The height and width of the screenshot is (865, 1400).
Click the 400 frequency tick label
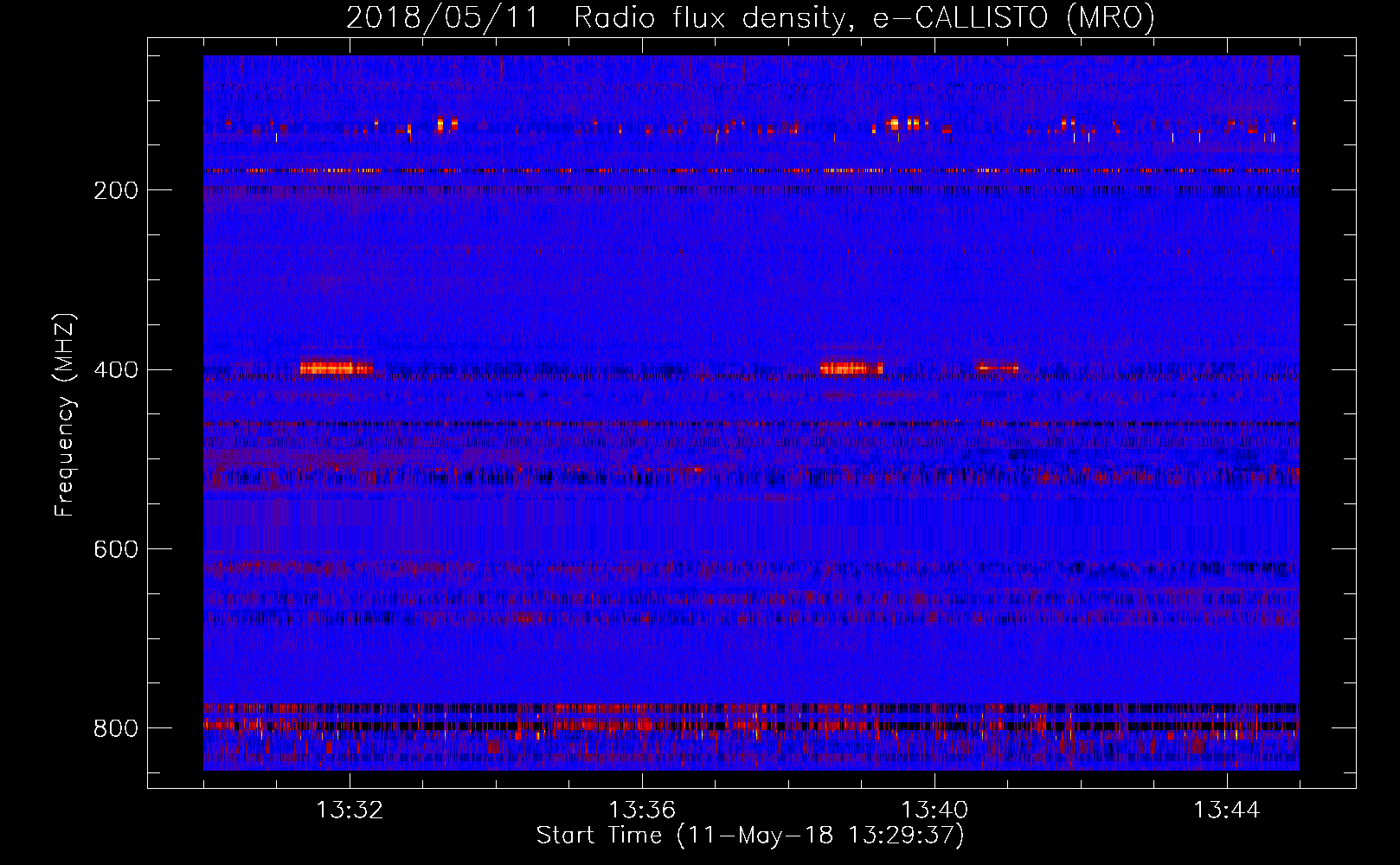(x=116, y=370)
